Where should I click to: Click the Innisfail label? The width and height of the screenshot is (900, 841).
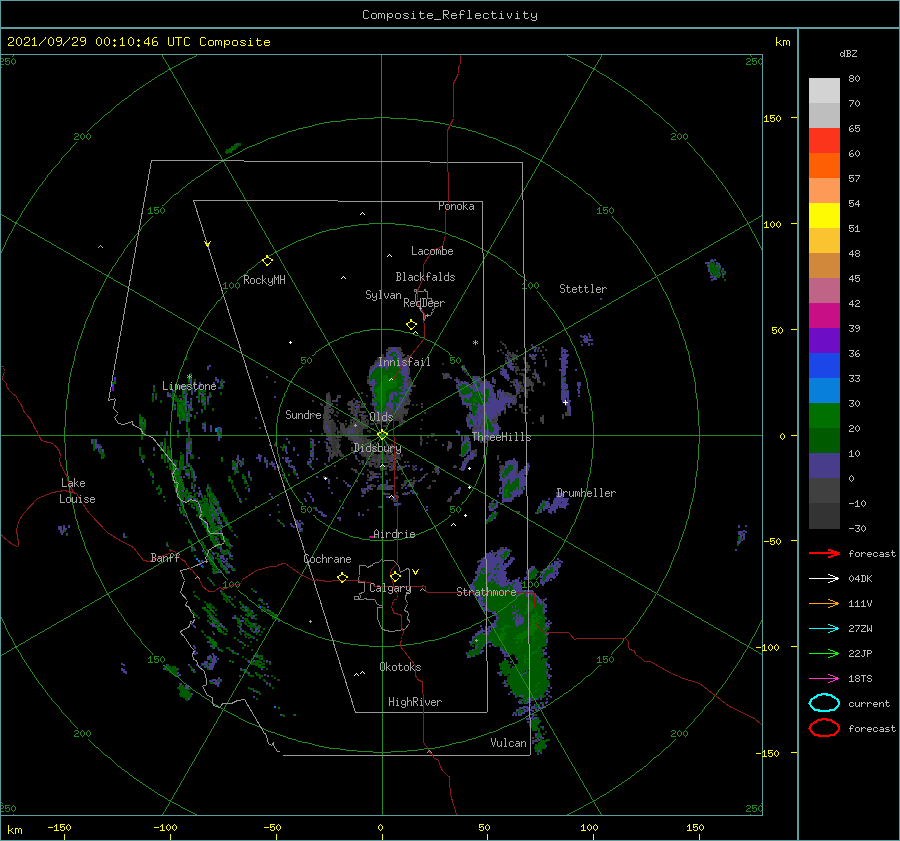click(404, 362)
